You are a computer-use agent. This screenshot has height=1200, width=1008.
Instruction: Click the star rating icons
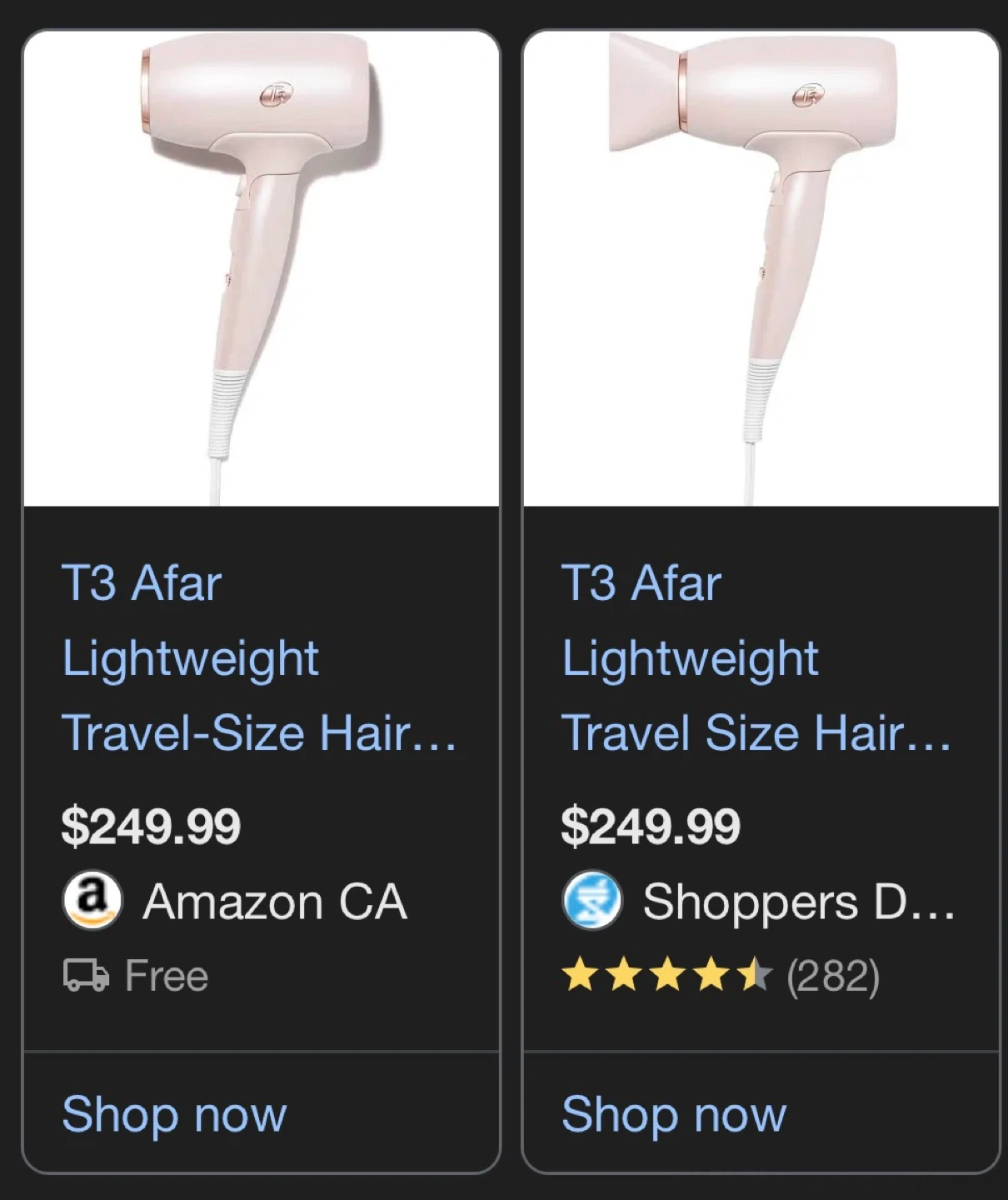(667, 976)
